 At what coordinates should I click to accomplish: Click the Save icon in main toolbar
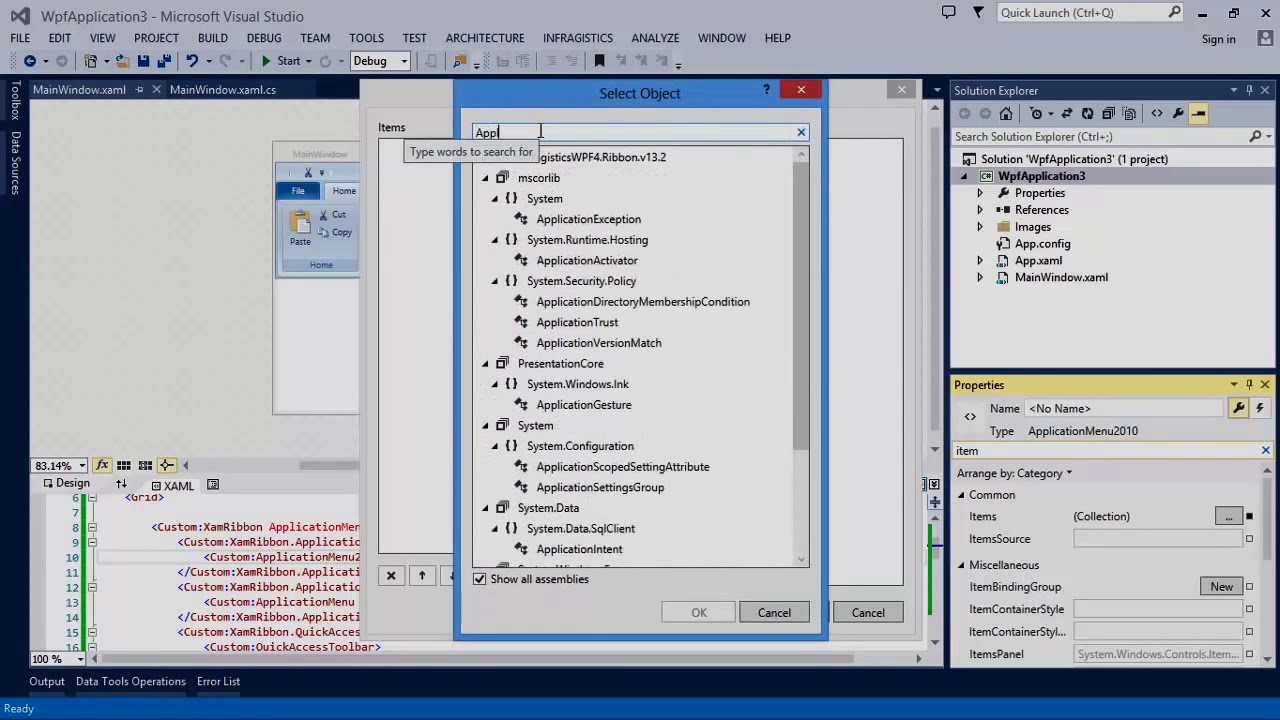pos(143,61)
